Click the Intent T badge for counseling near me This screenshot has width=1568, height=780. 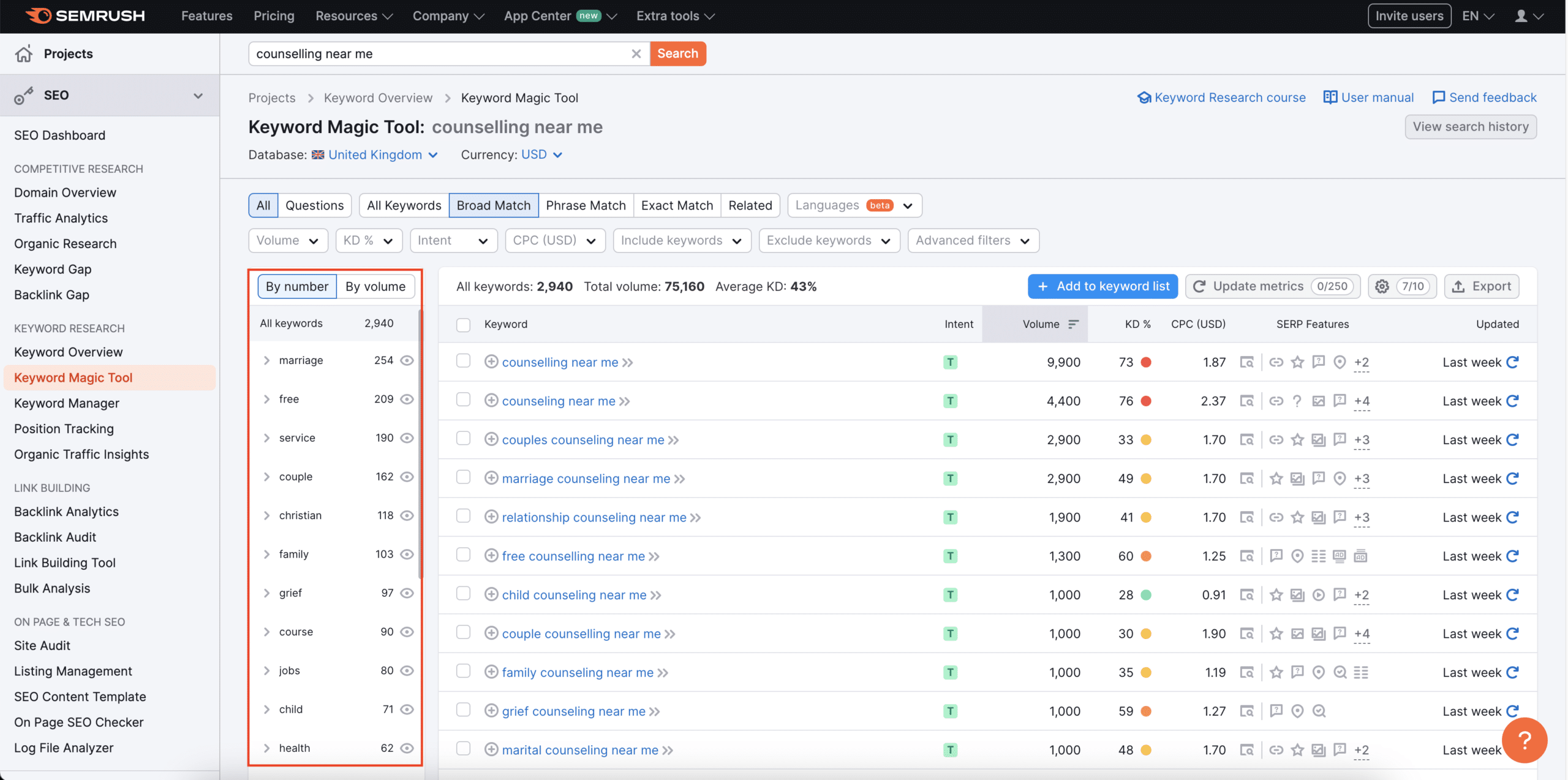coord(950,401)
